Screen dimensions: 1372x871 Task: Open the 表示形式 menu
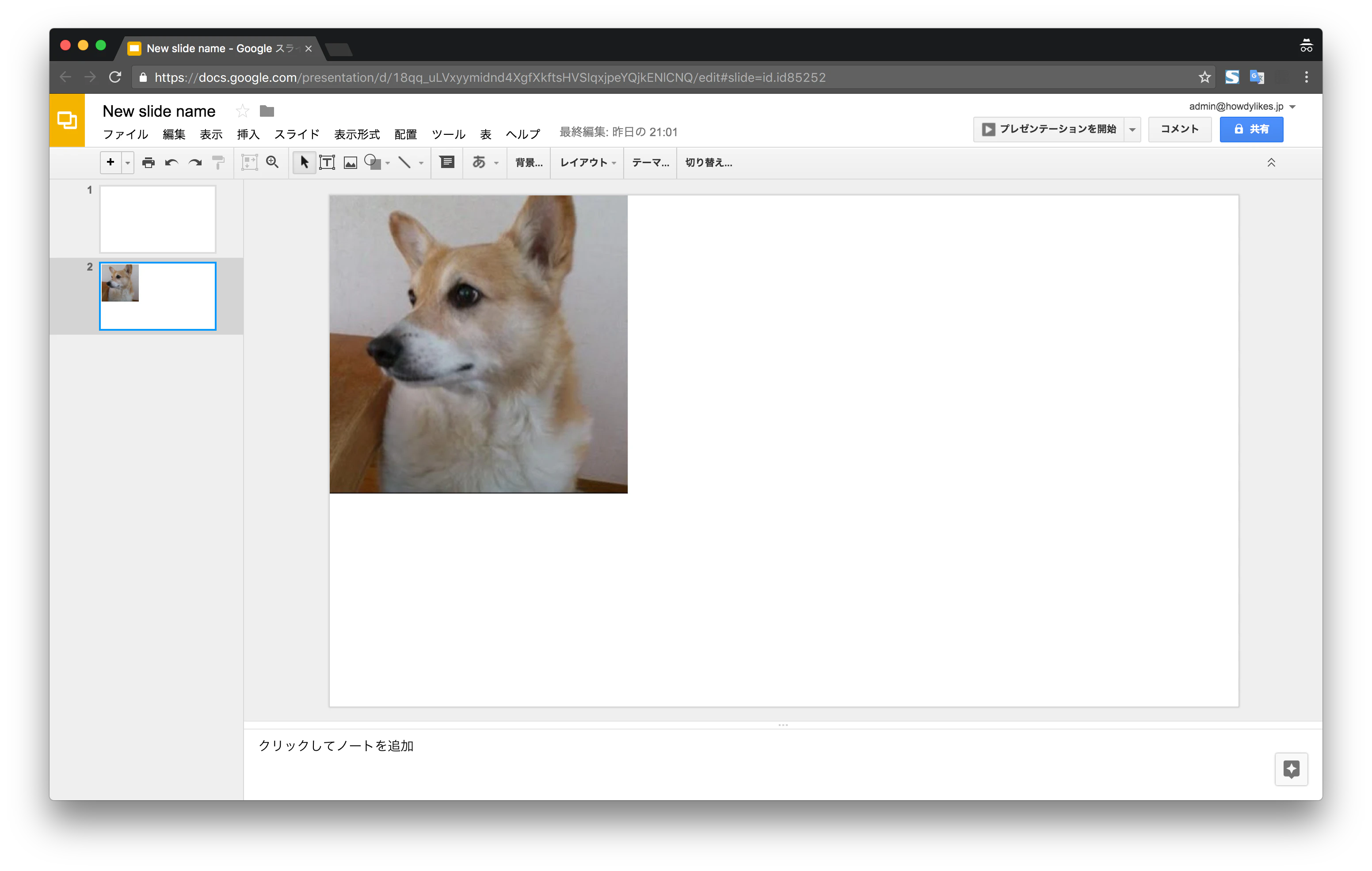click(357, 134)
